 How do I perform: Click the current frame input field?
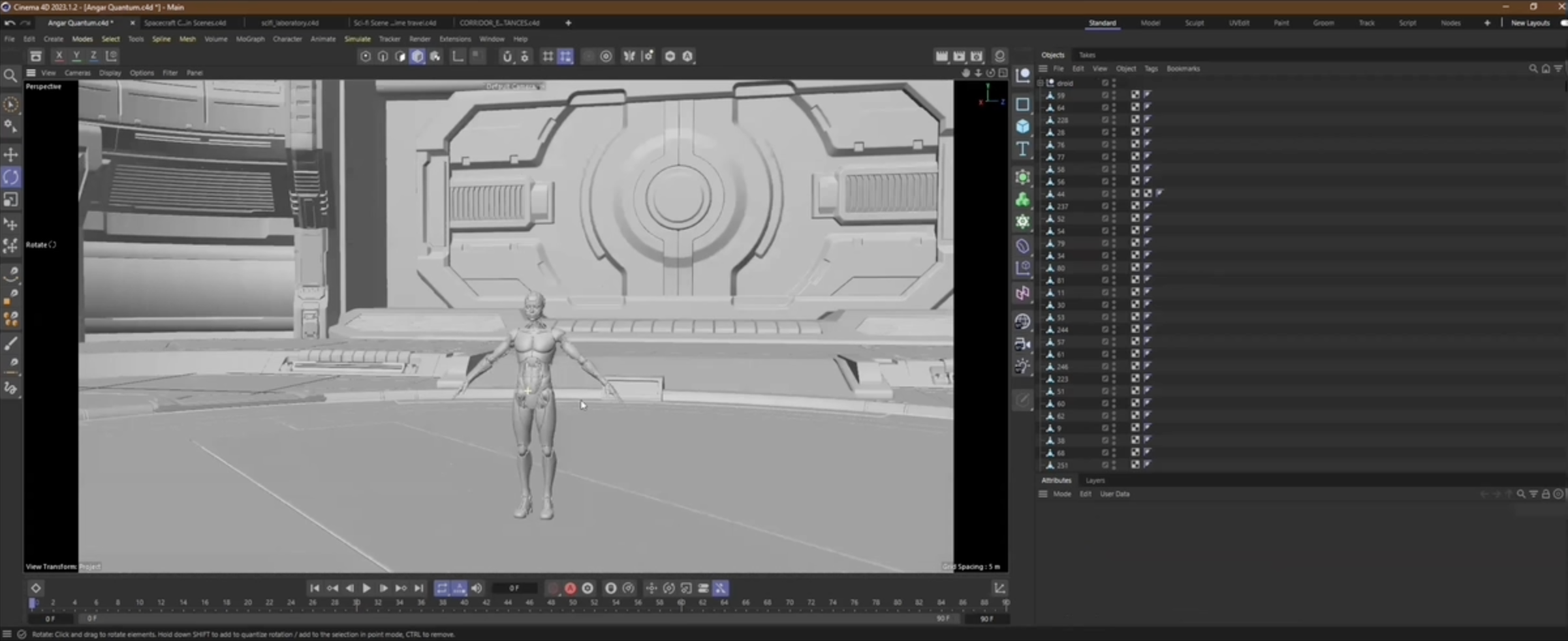tap(514, 588)
